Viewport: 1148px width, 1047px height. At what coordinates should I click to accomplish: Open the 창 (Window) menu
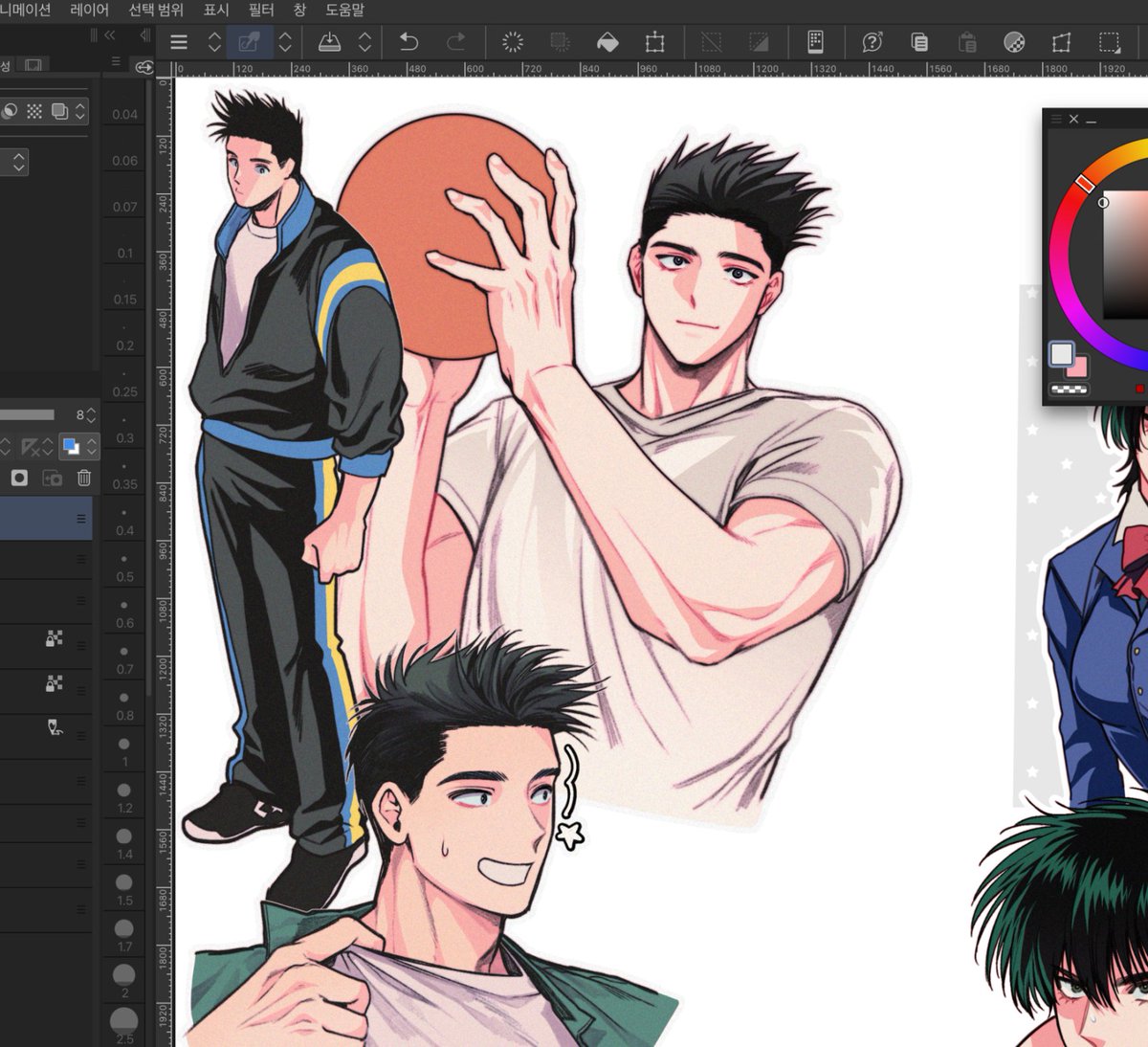299,10
